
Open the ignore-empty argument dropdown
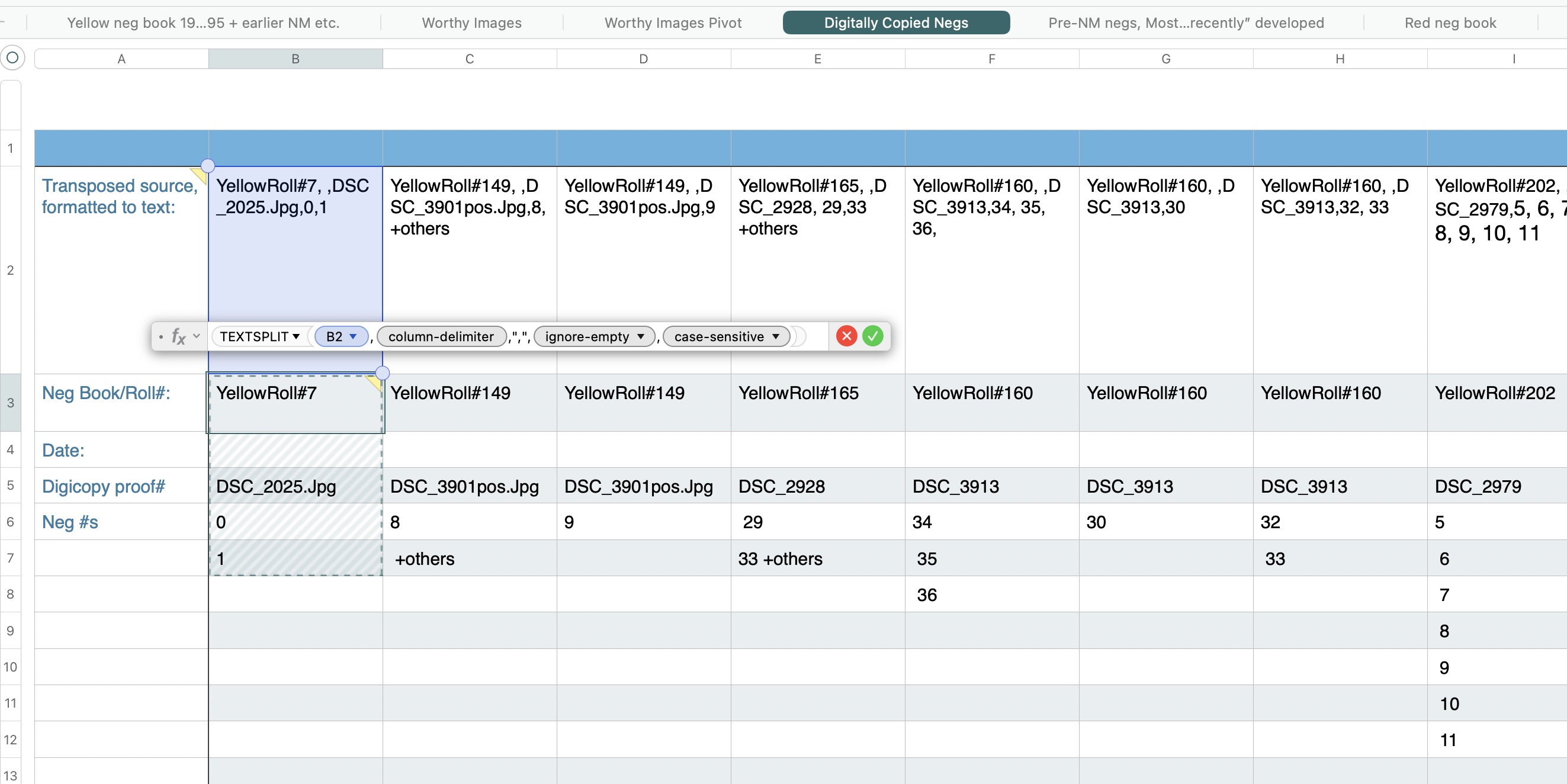(641, 336)
